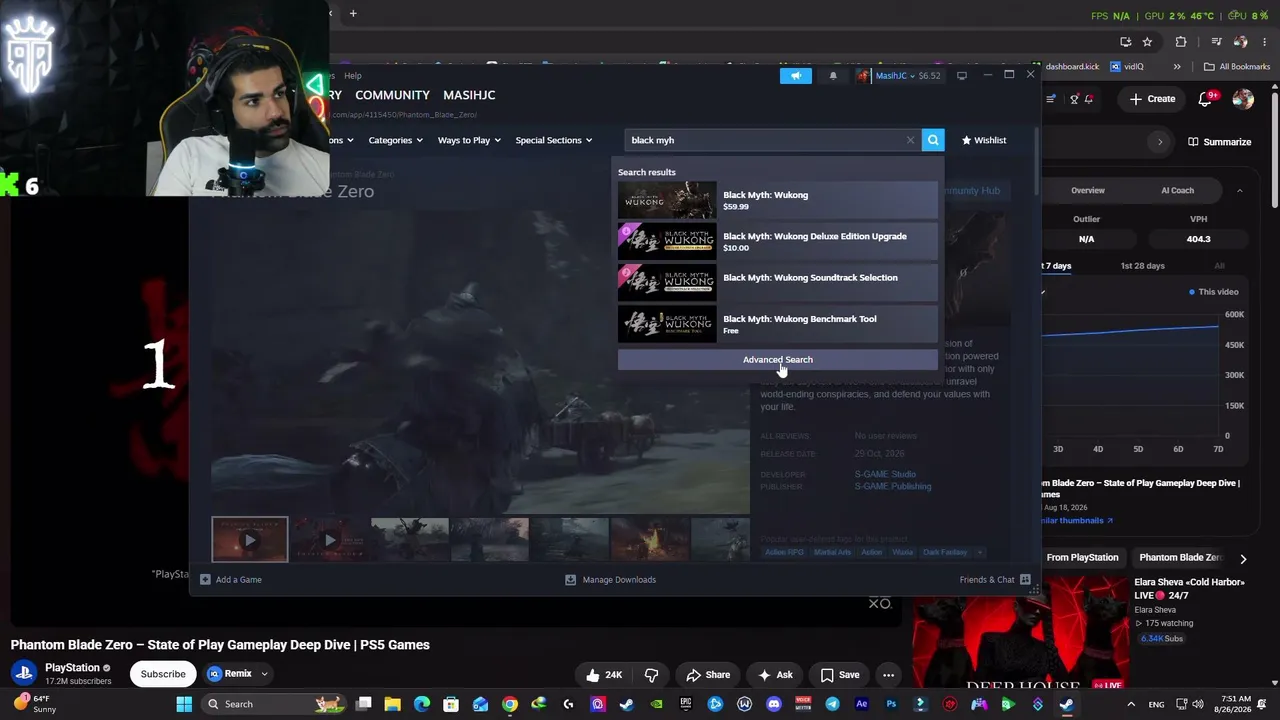Open Steam notifications bell

(x=832, y=76)
